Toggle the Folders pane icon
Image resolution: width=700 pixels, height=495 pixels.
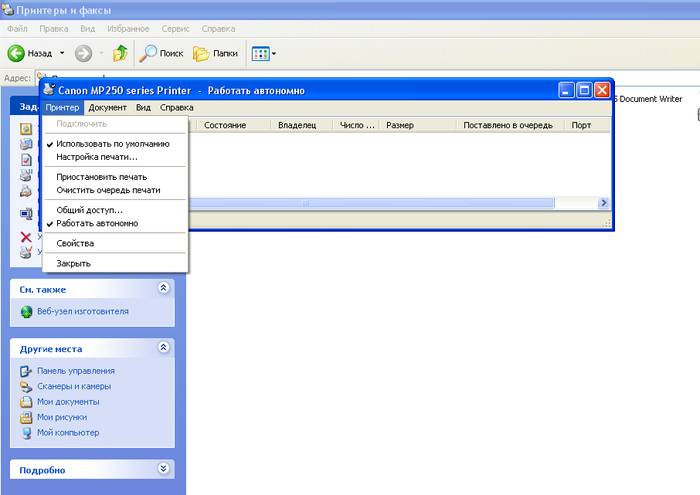coord(201,53)
